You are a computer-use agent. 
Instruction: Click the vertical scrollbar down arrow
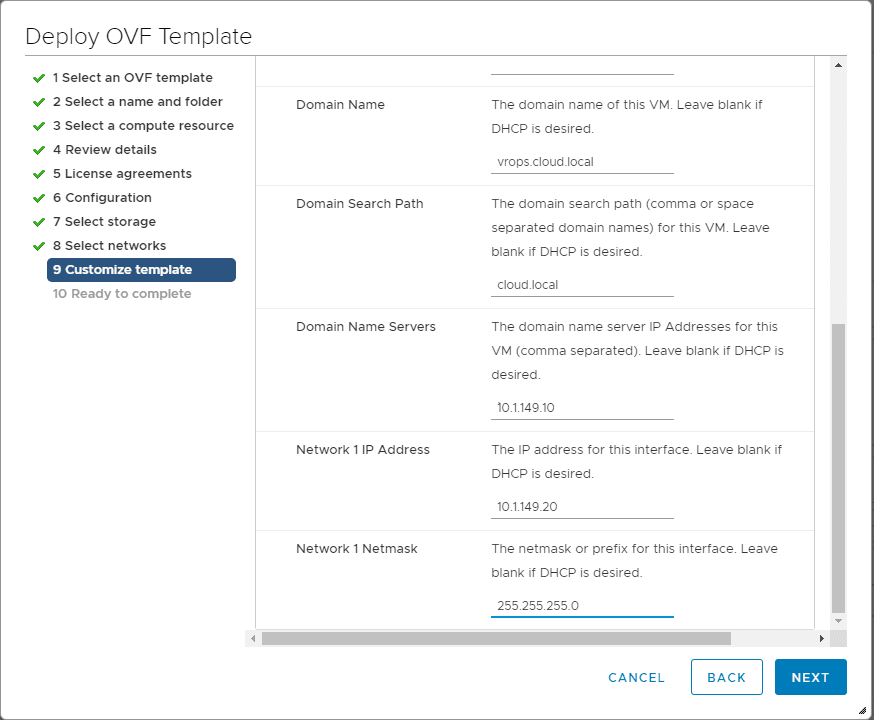click(x=838, y=621)
